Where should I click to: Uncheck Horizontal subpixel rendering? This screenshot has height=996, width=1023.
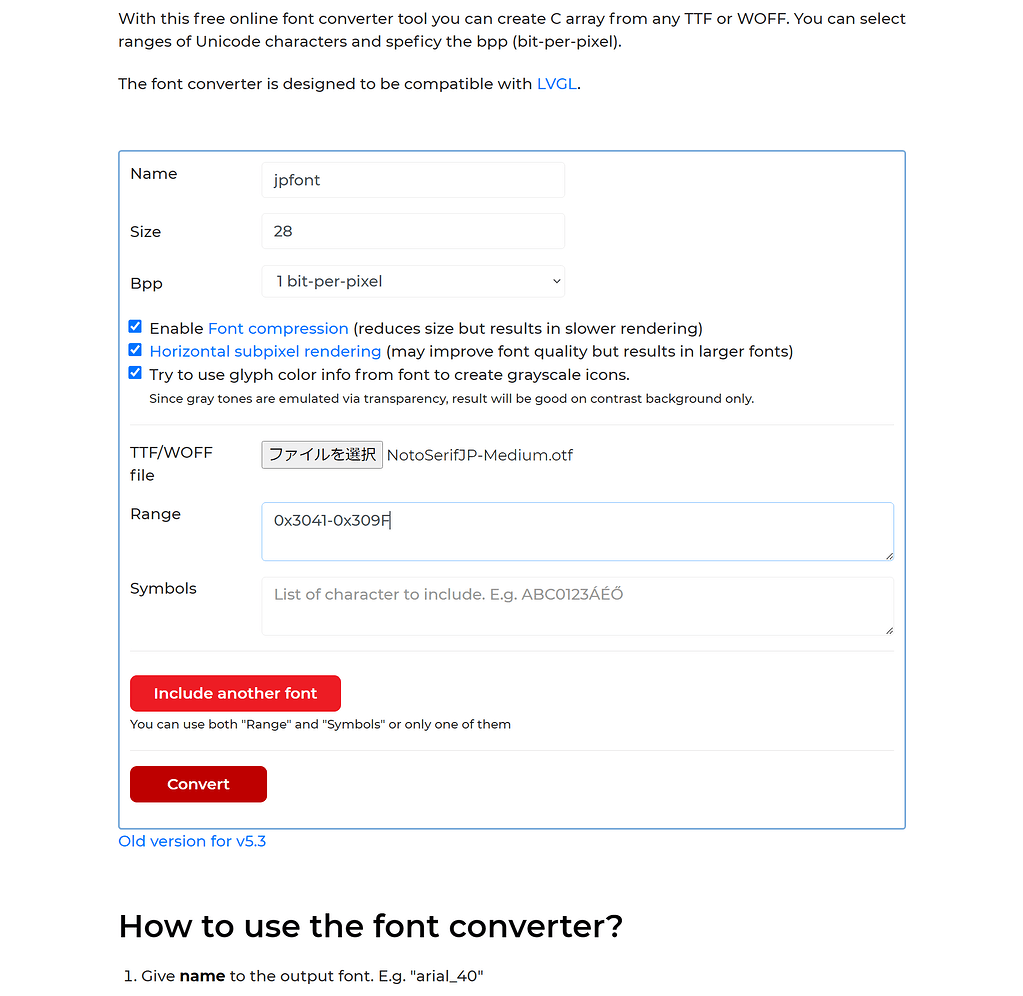[135, 349]
